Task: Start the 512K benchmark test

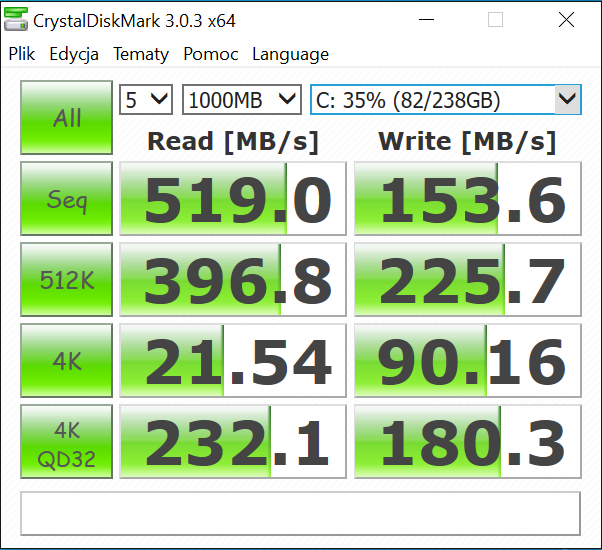Action: coord(66,279)
